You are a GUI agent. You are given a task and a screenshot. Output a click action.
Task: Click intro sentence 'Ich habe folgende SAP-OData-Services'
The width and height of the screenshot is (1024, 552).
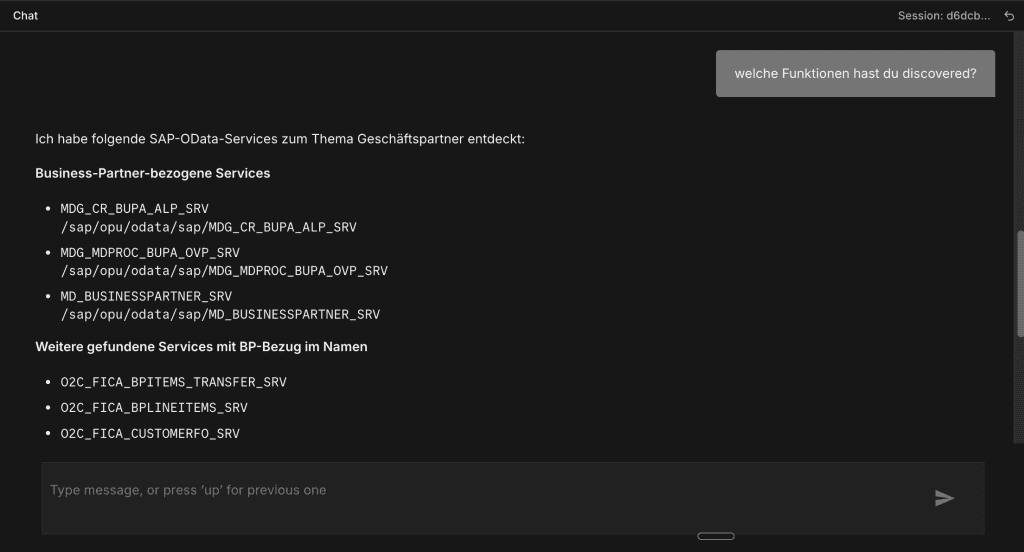280,139
